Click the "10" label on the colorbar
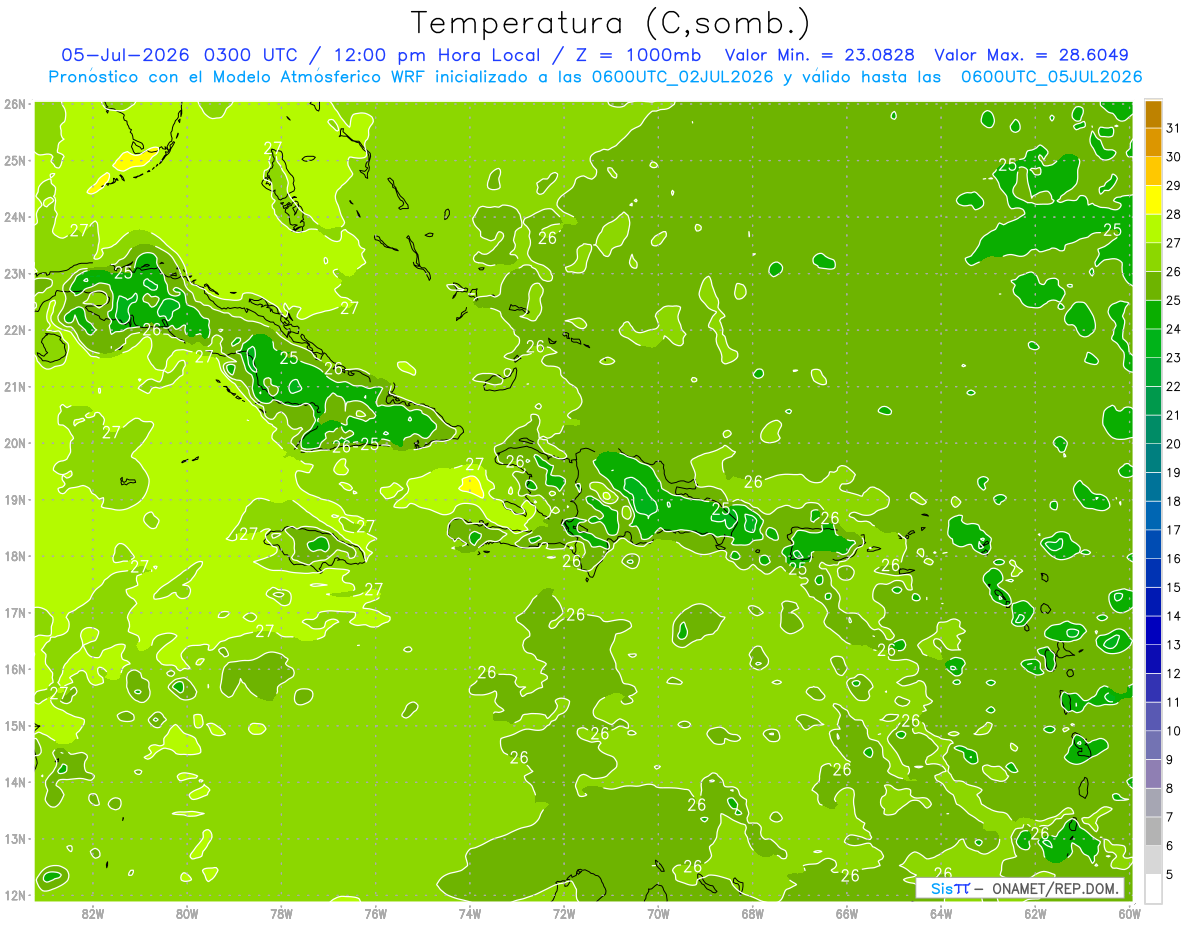This screenshot has height=927, width=1200. click(1173, 731)
